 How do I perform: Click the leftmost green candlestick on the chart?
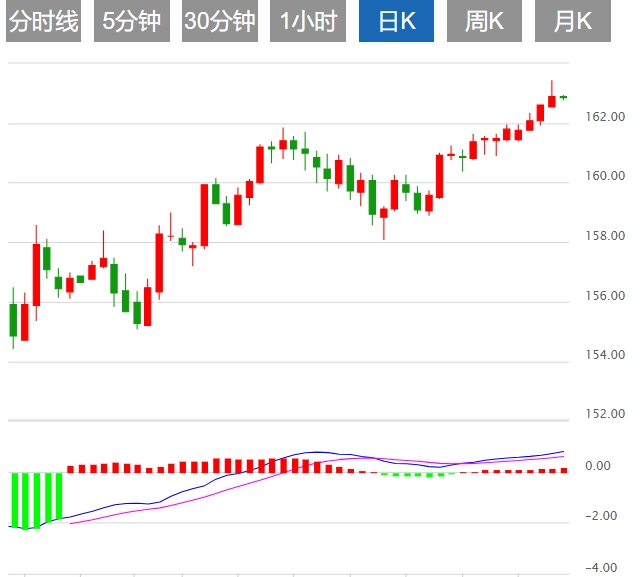14,320
